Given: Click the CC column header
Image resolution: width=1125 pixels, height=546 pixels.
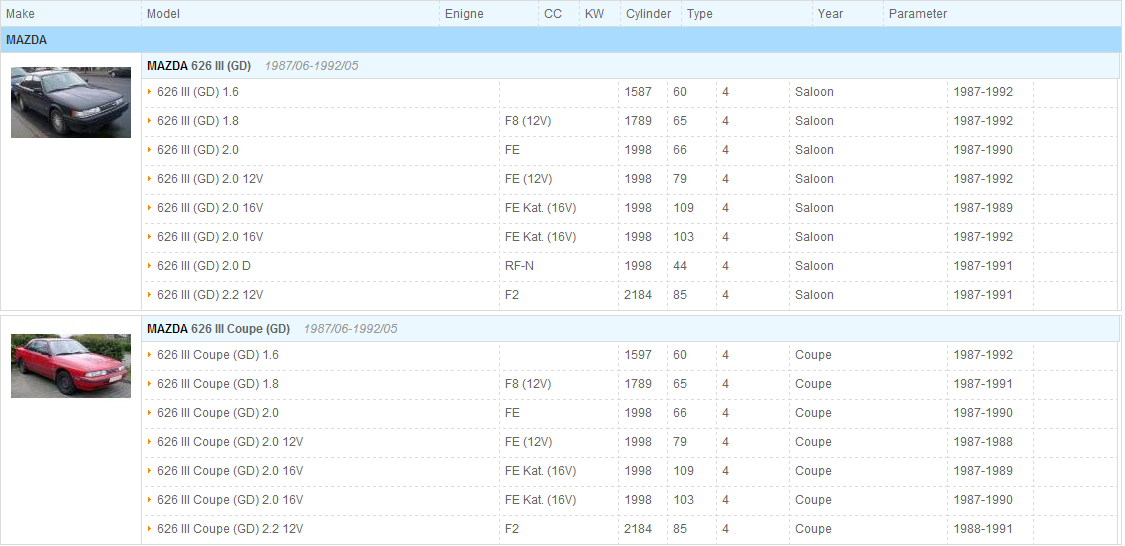Looking at the screenshot, I should pyautogui.click(x=553, y=14).
